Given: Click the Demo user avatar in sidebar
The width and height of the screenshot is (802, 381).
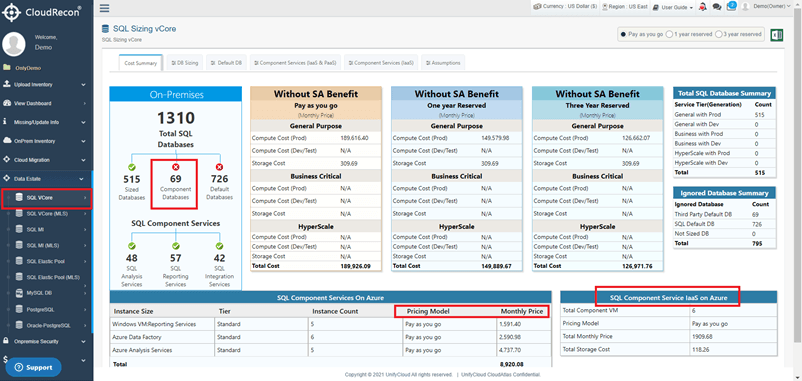Looking at the screenshot, I should [14, 44].
